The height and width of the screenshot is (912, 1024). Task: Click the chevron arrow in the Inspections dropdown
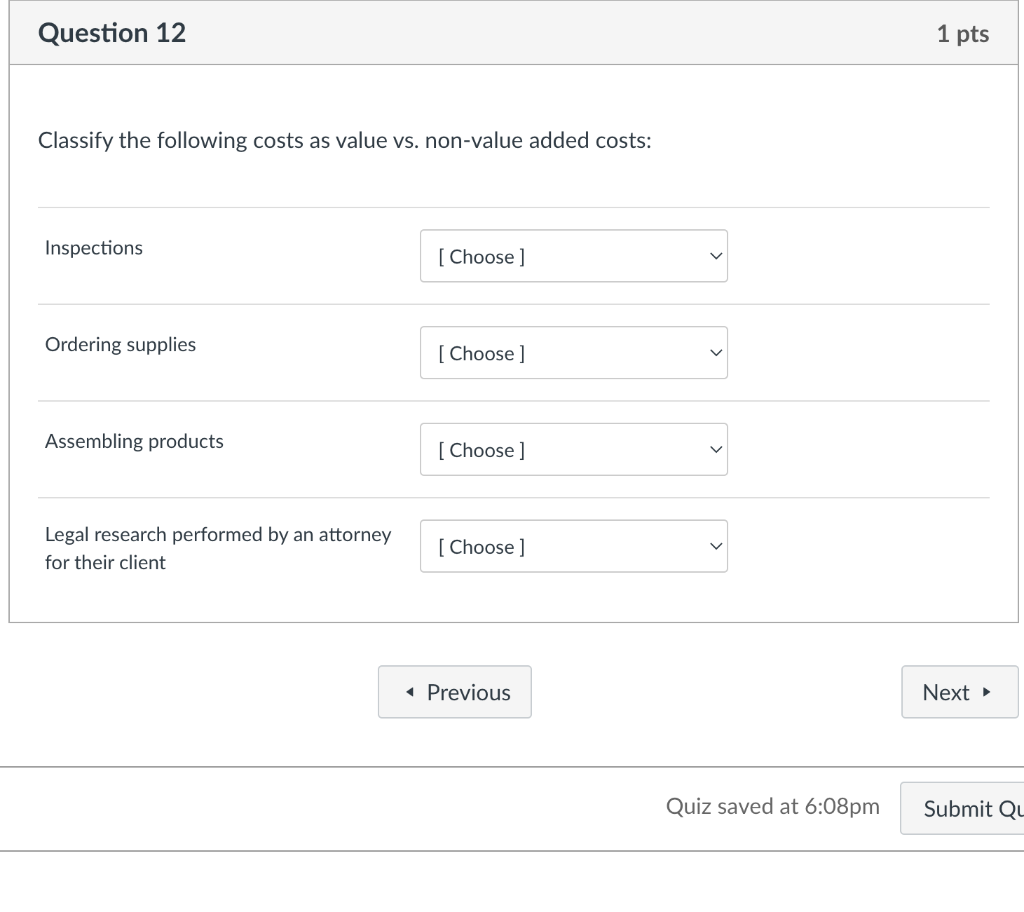point(714,256)
